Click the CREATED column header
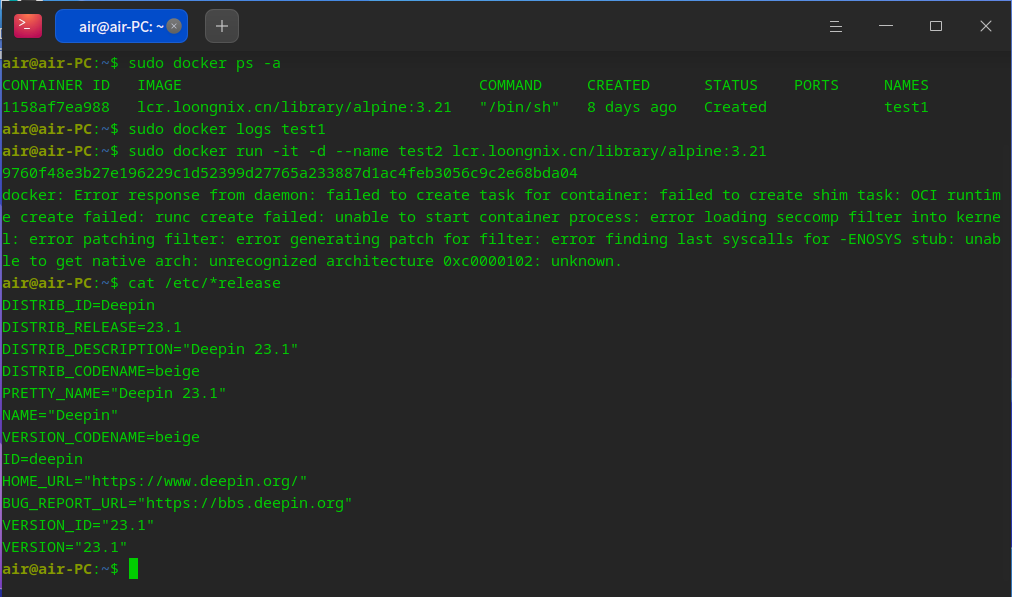The image size is (1012, 597). (x=618, y=85)
